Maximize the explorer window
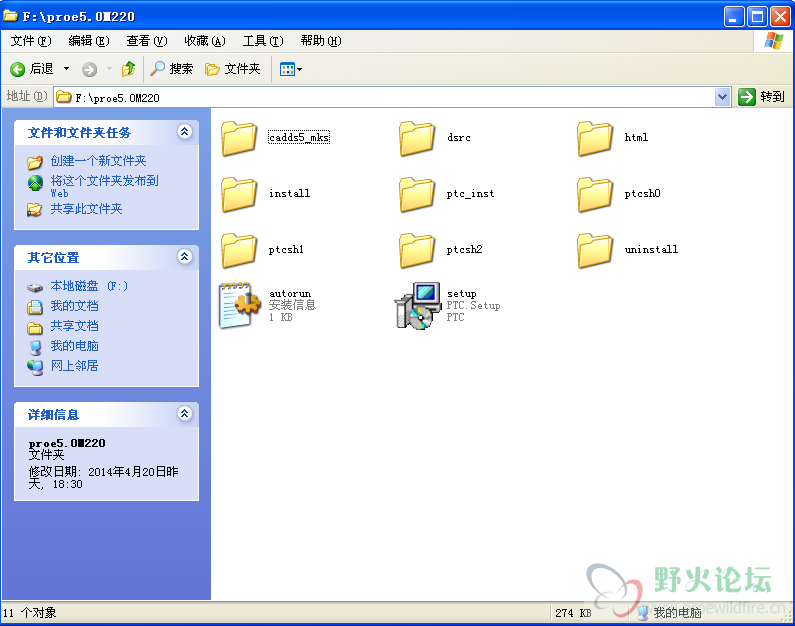Screen dimensions: 795x626 click(757, 17)
